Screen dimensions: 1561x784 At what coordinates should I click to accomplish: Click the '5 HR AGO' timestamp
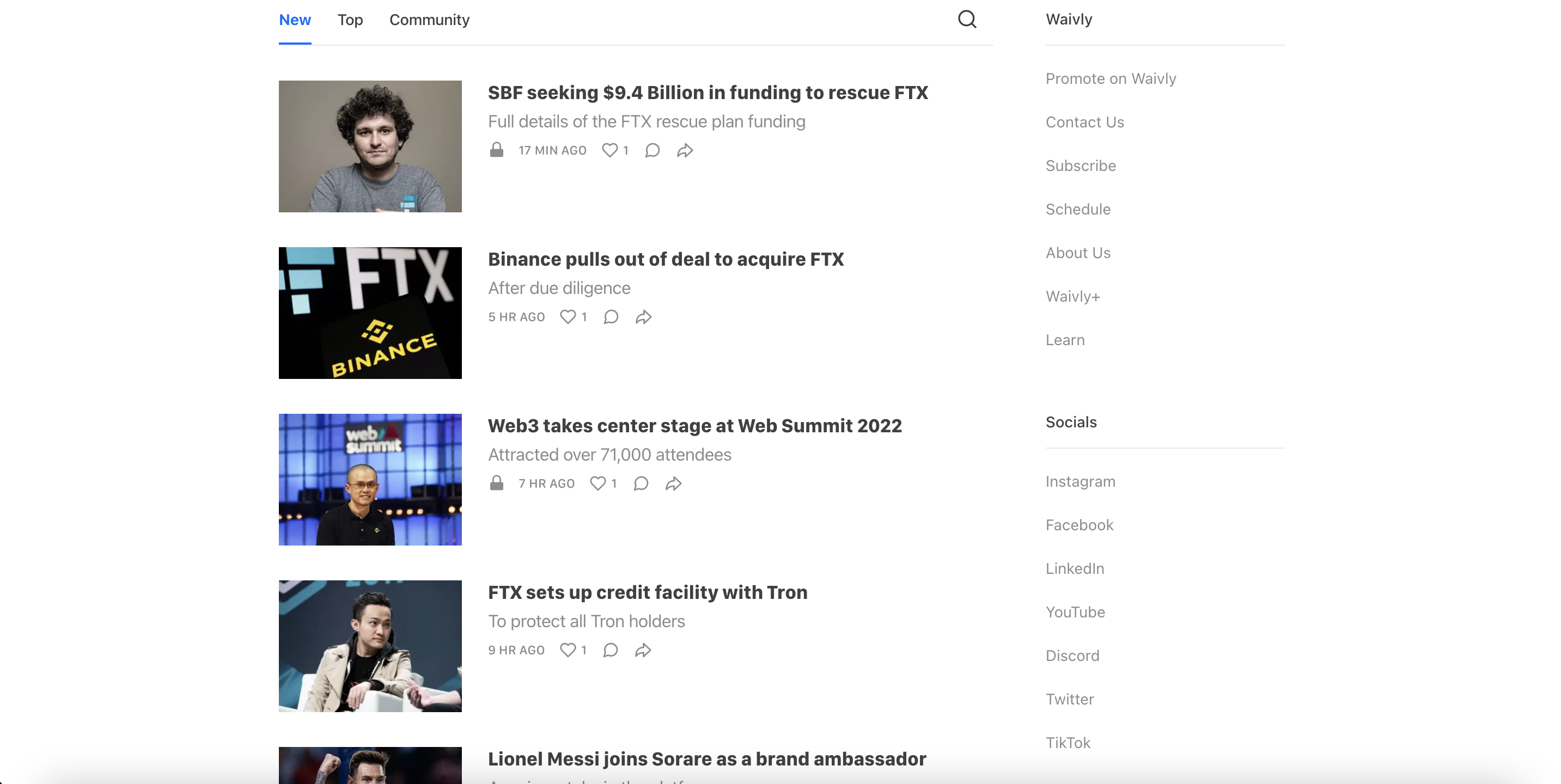coord(516,317)
